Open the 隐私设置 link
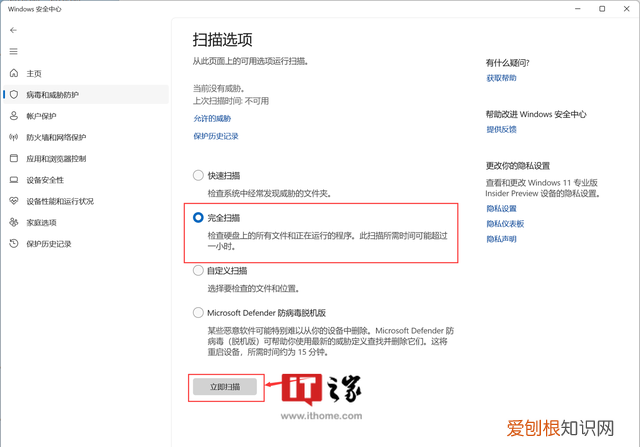This screenshot has width=640, height=447. (501, 209)
